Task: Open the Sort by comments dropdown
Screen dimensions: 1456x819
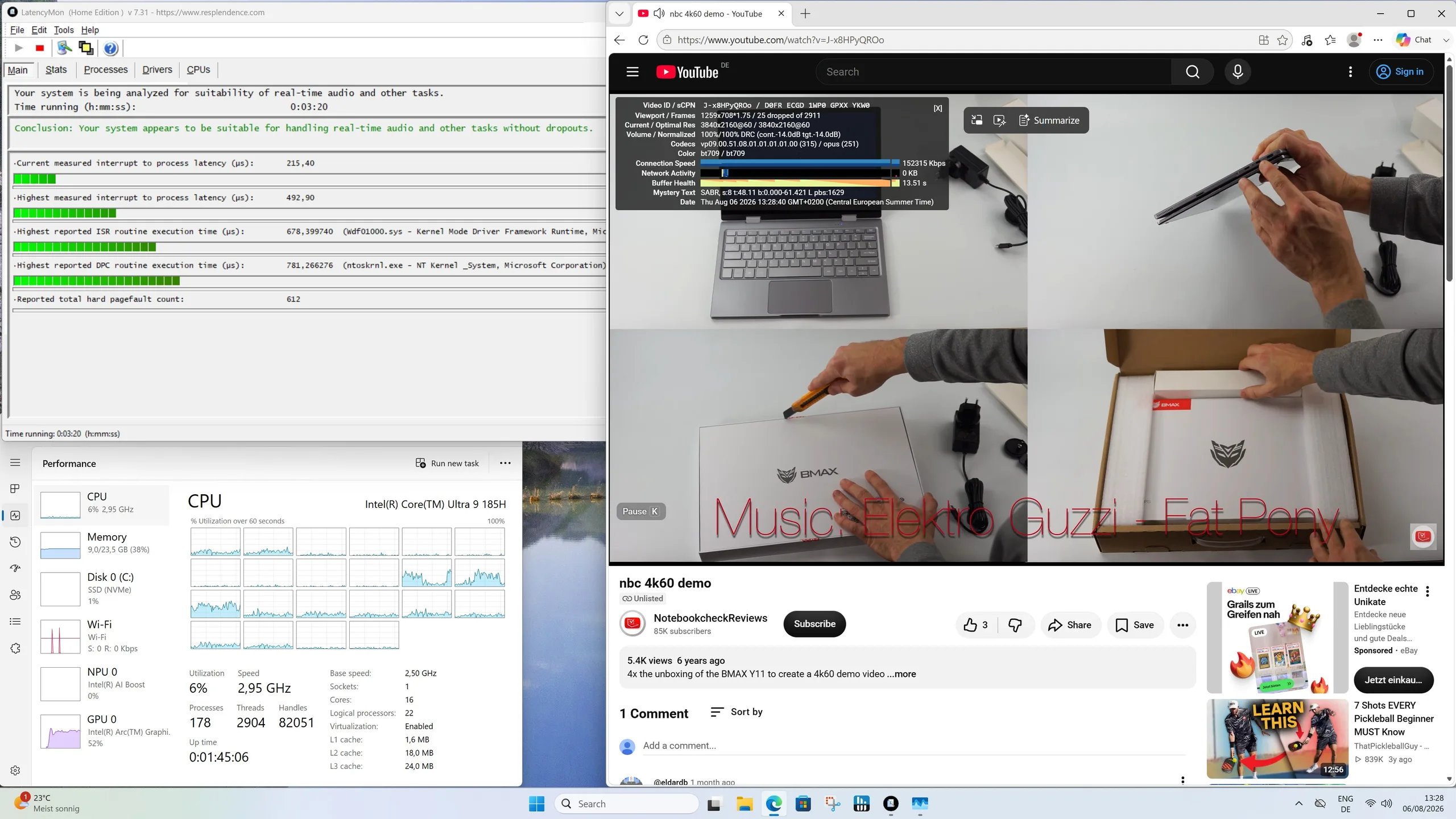Action: click(737, 712)
